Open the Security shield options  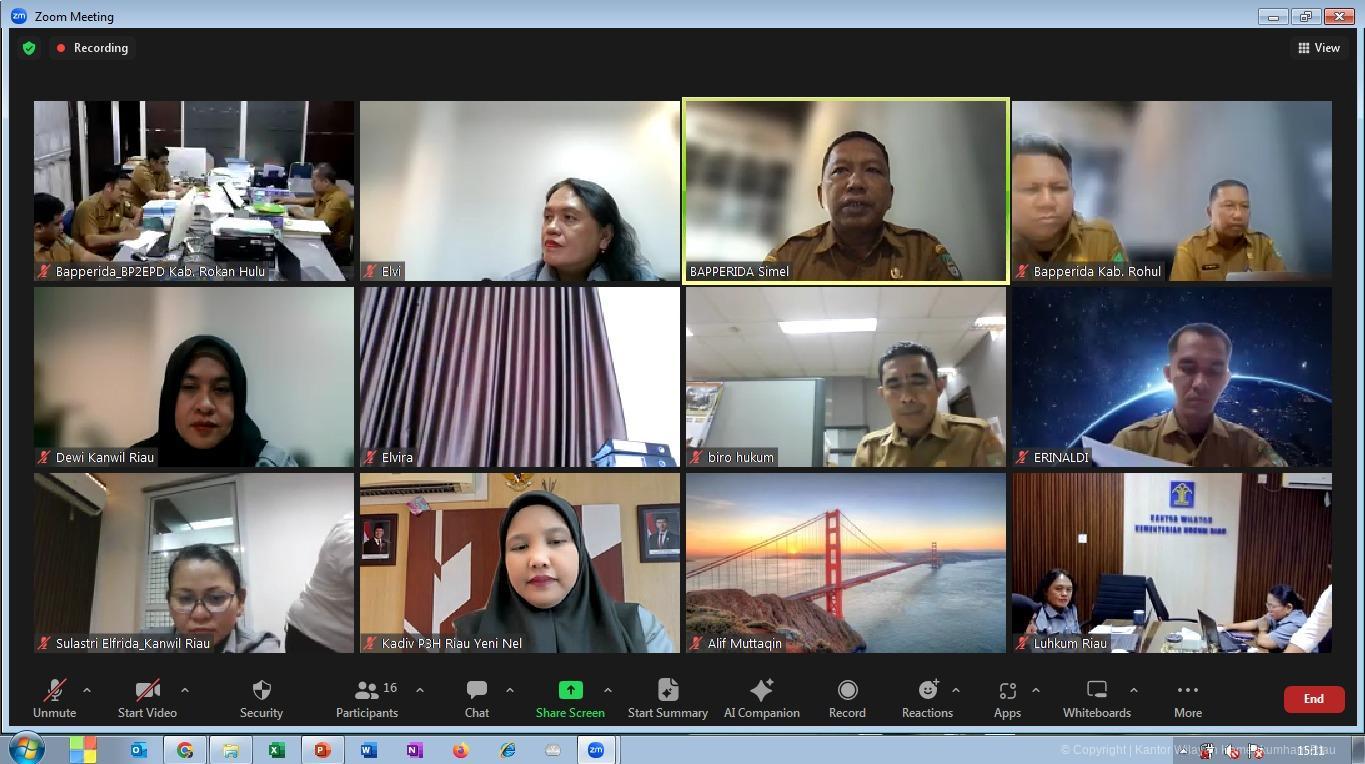(261, 699)
